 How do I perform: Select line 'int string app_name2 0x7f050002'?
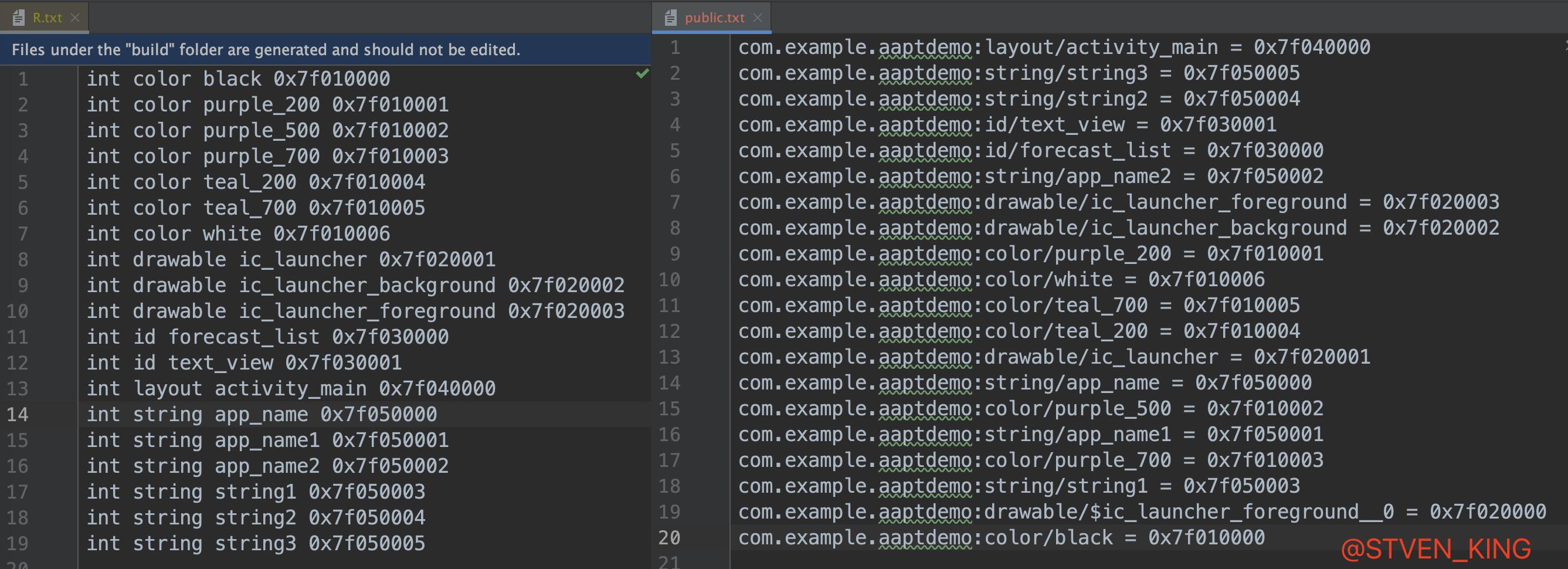[x=267, y=465]
